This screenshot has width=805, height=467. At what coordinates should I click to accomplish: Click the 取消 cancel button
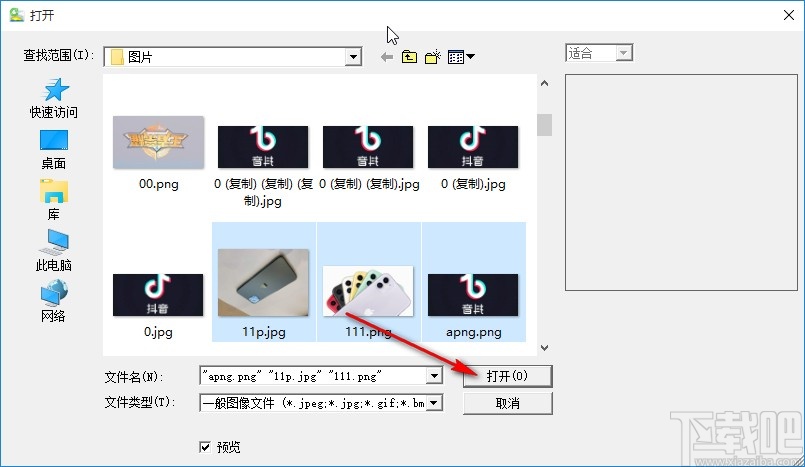(x=507, y=403)
